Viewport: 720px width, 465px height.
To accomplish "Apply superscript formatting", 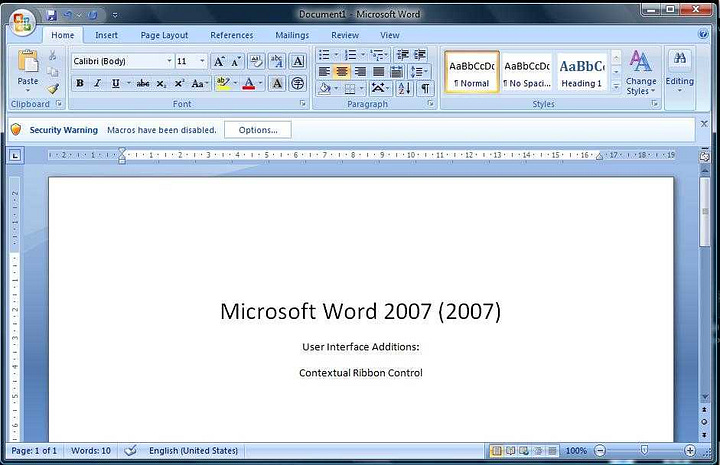I will [x=179, y=84].
